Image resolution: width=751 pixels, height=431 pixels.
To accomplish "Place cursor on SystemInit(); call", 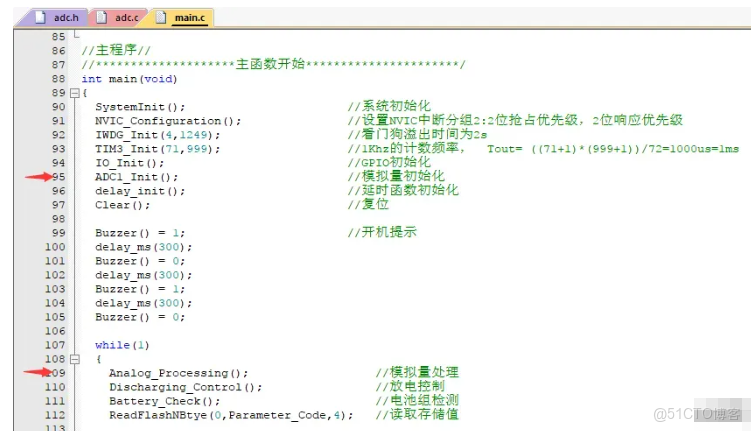I will coord(140,107).
